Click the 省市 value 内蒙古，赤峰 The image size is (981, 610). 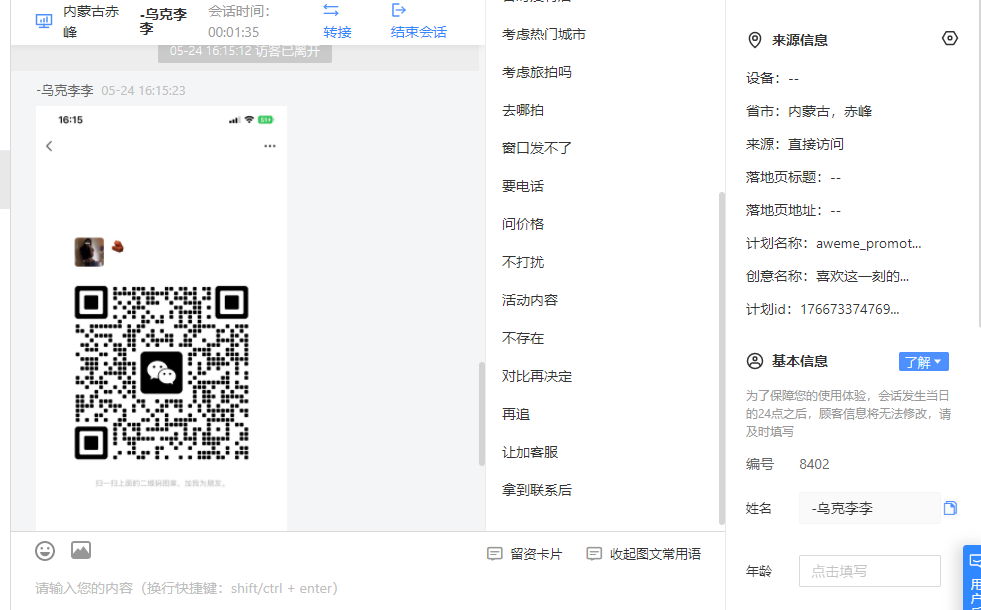coord(830,111)
